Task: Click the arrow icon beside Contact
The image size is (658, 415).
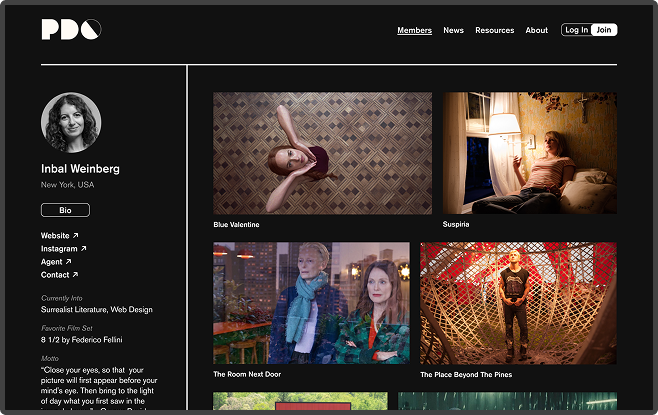Action: click(x=75, y=275)
